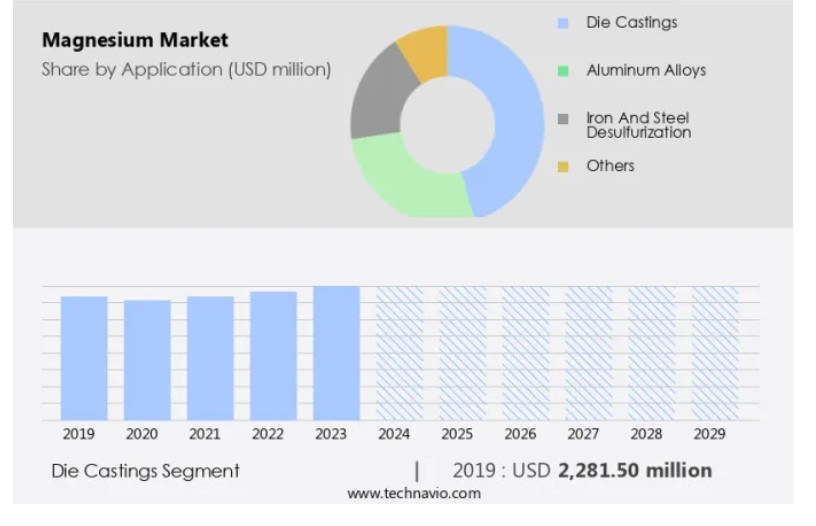This screenshot has height=526, width=816.
Task: Select the Die Castings legend label
Action: click(631, 22)
